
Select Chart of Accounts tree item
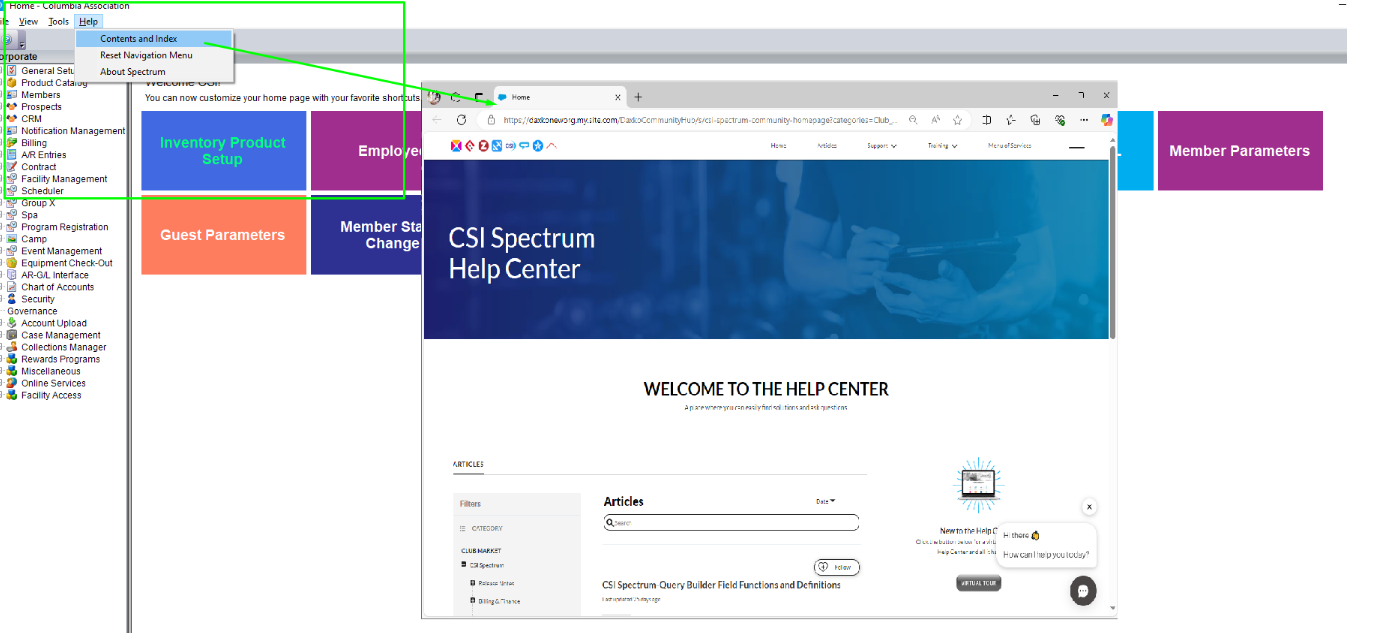pos(58,287)
